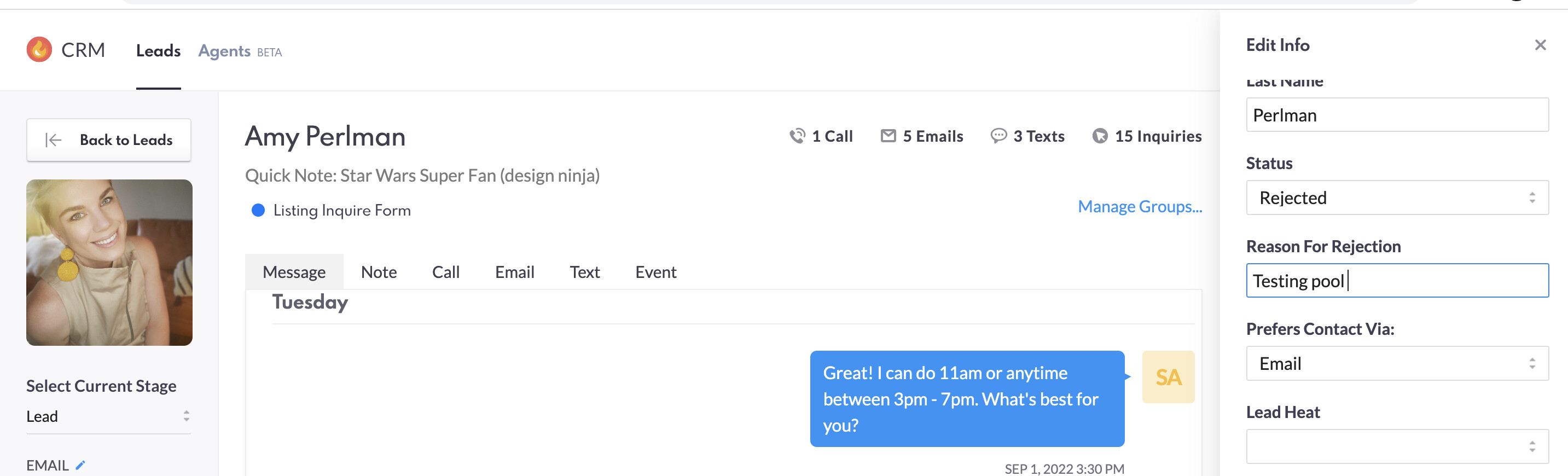Click the 5 Emails counter text
1568x476 pixels.
pyautogui.click(x=932, y=136)
